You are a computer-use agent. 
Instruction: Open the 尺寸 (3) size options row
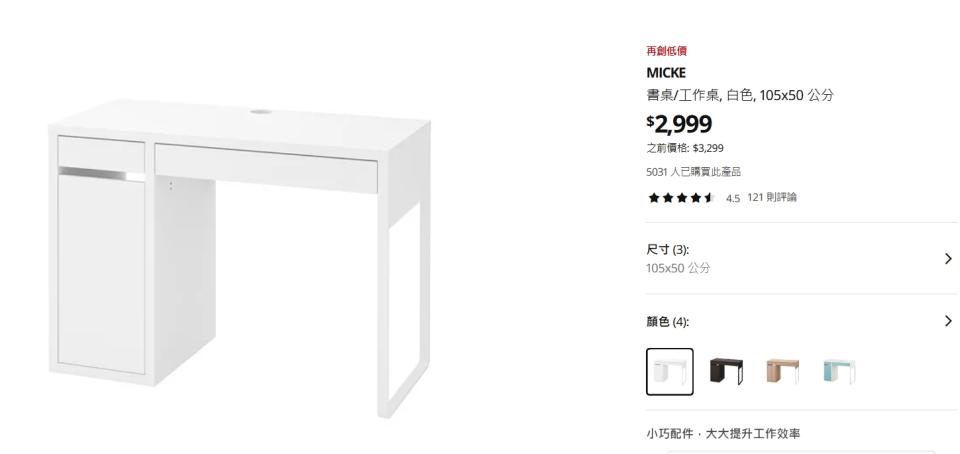pyautogui.click(x=800, y=259)
